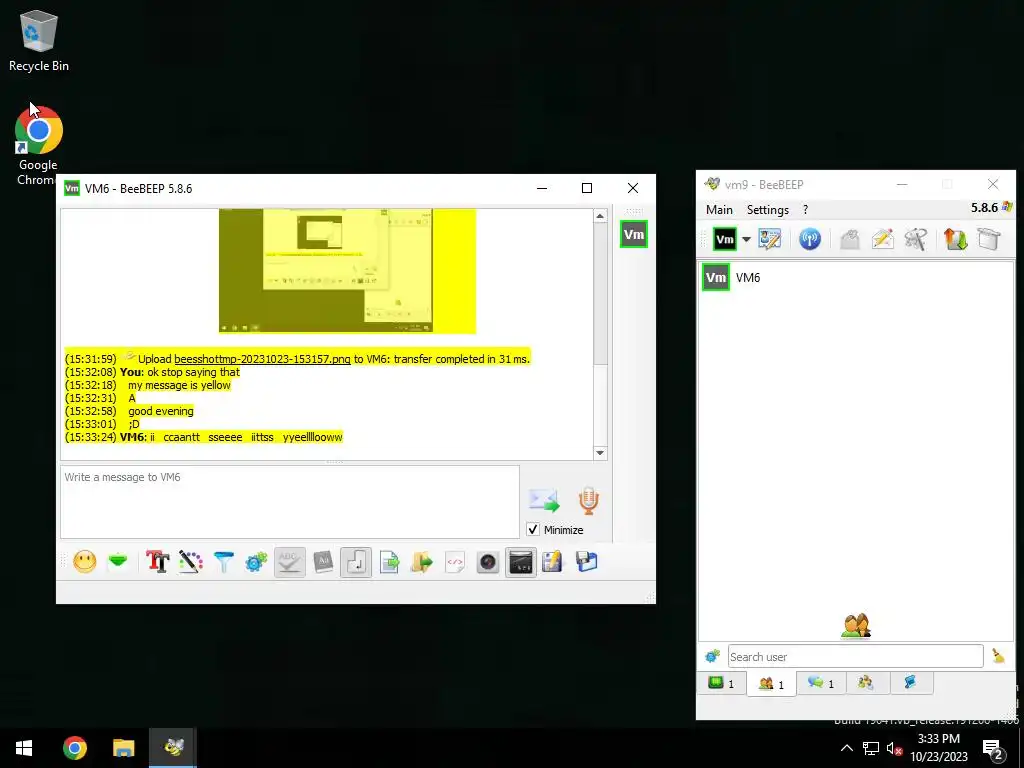Clear search with the broom icon
1024x768 pixels.
(998, 656)
